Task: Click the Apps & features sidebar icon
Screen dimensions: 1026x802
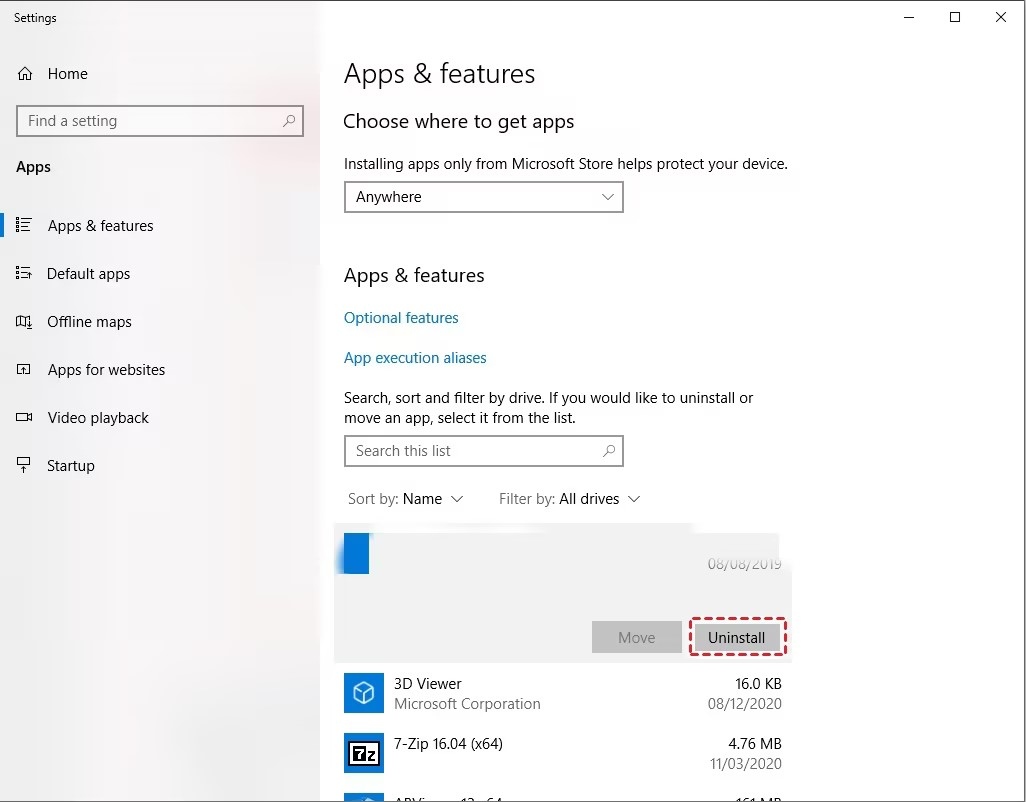Action: (25, 226)
